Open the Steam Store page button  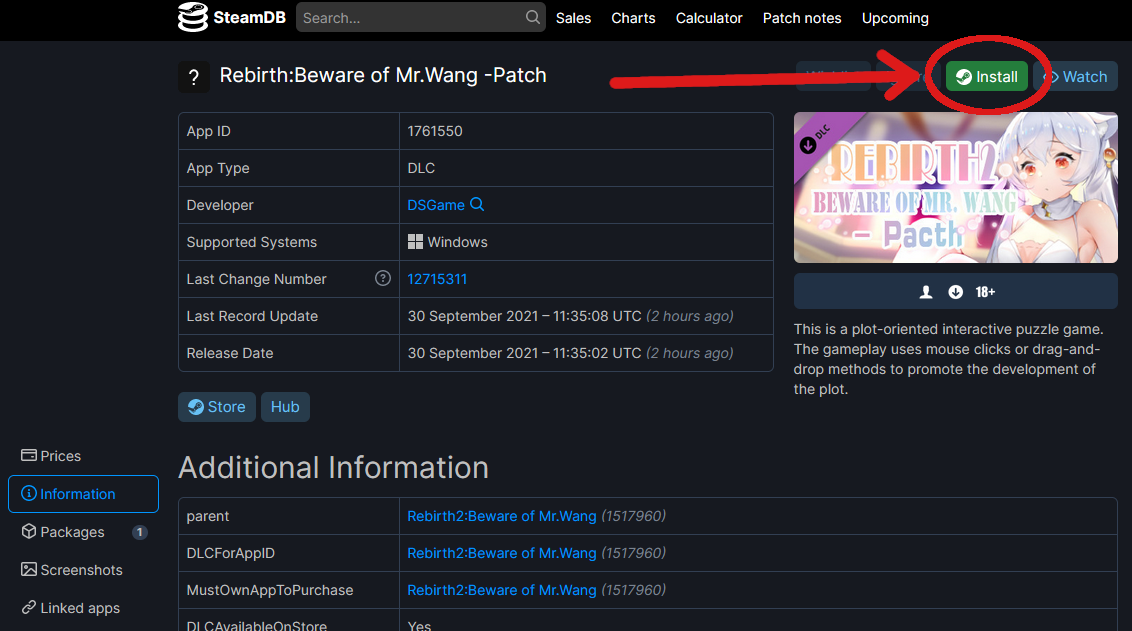point(217,407)
